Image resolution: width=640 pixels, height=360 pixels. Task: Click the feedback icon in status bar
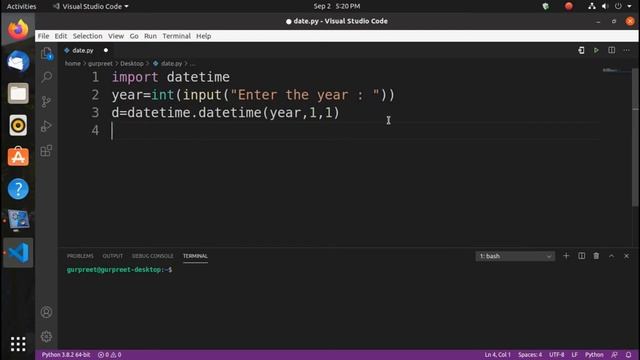tap(614, 355)
